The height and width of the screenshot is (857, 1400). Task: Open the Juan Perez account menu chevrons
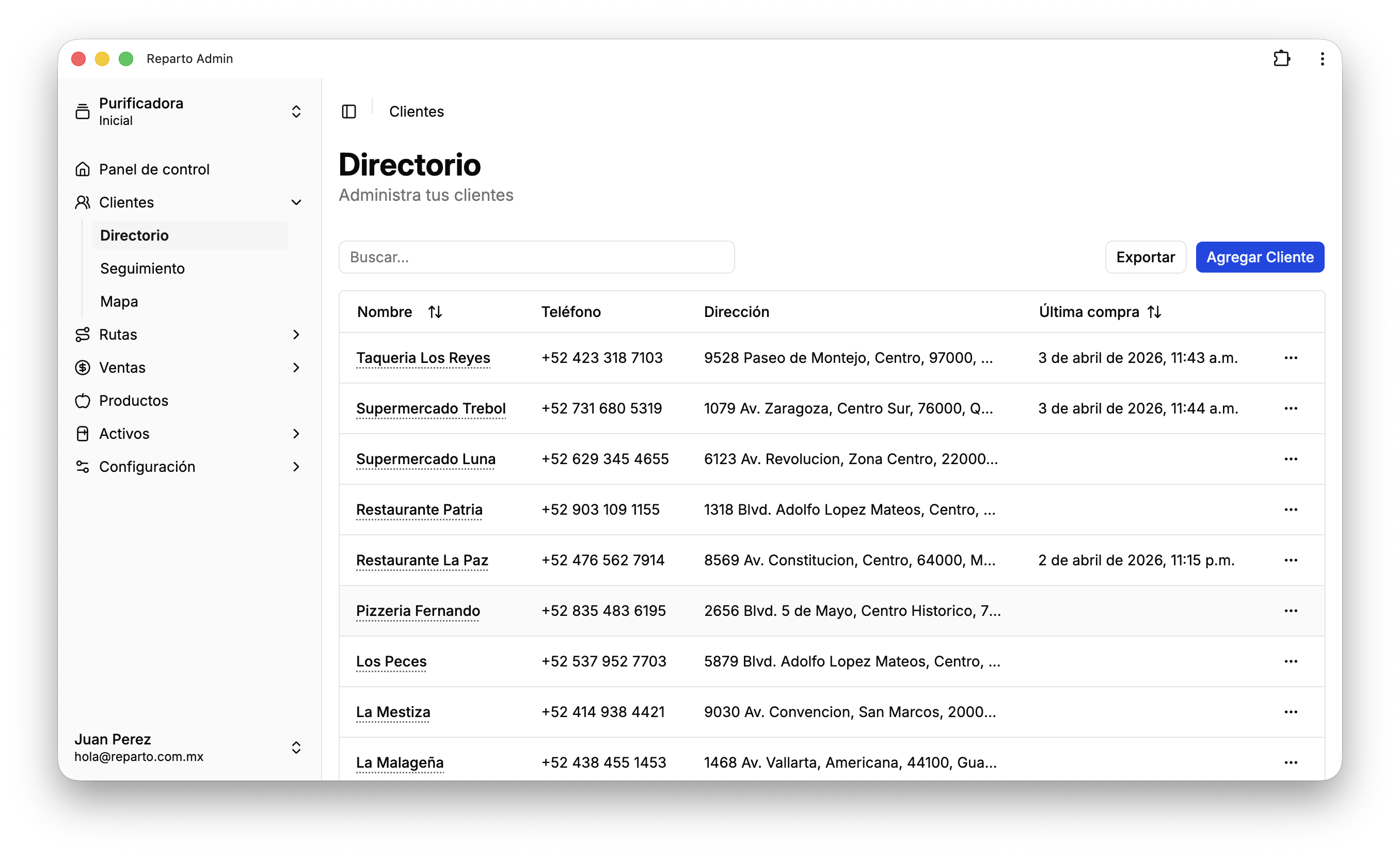click(x=296, y=748)
